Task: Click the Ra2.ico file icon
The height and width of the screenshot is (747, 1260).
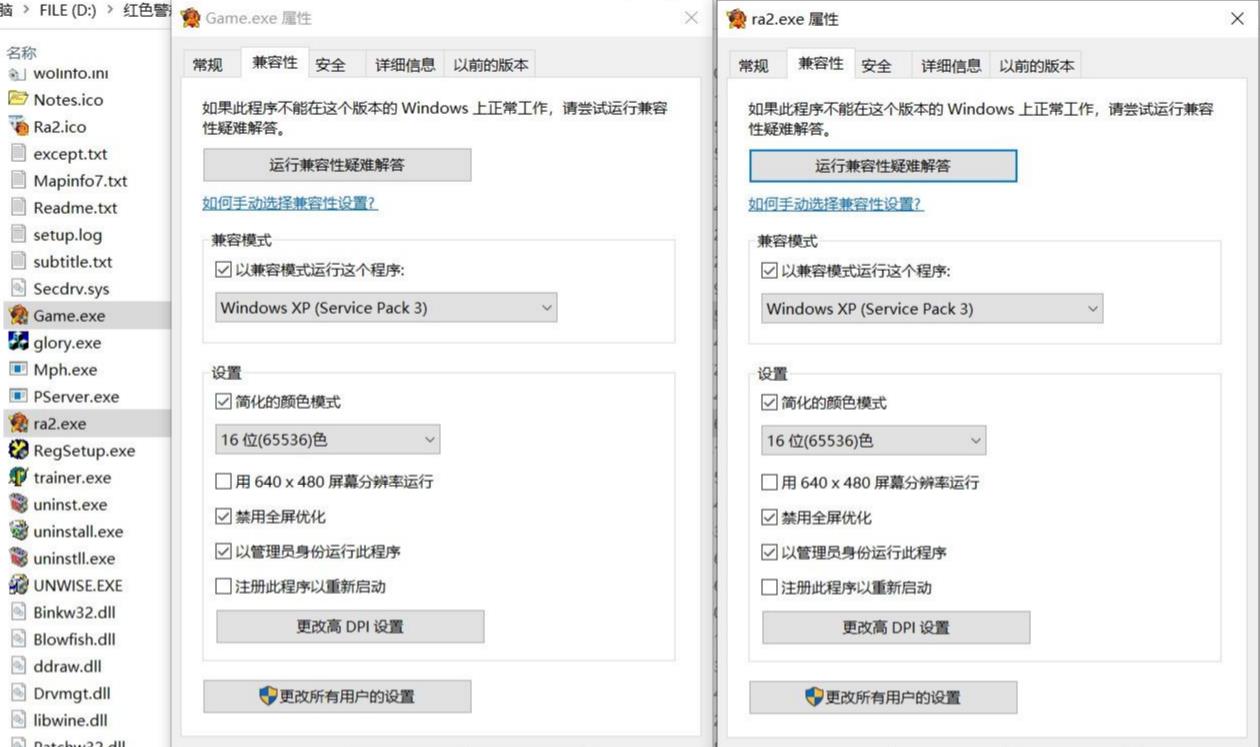Action: pos(18,127)
